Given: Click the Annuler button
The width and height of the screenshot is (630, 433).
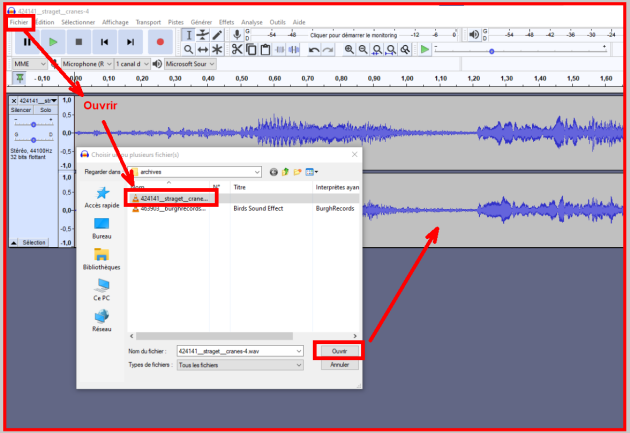Looking at the screenshot, I should (x=339, y=365).
